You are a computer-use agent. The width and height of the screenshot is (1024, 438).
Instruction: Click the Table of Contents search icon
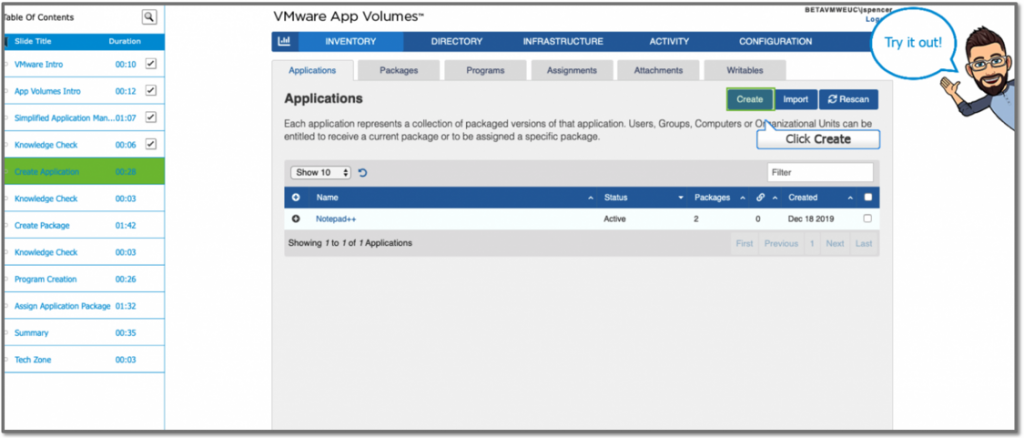(x=149, y=17)
